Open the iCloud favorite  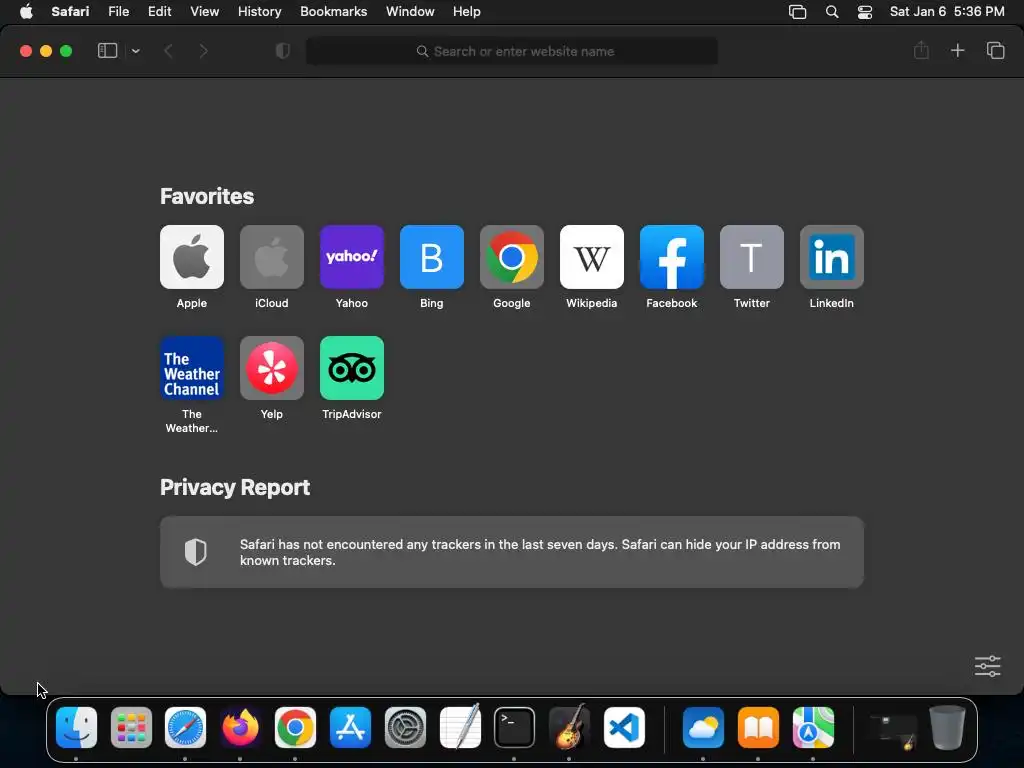tap(272, 257)
